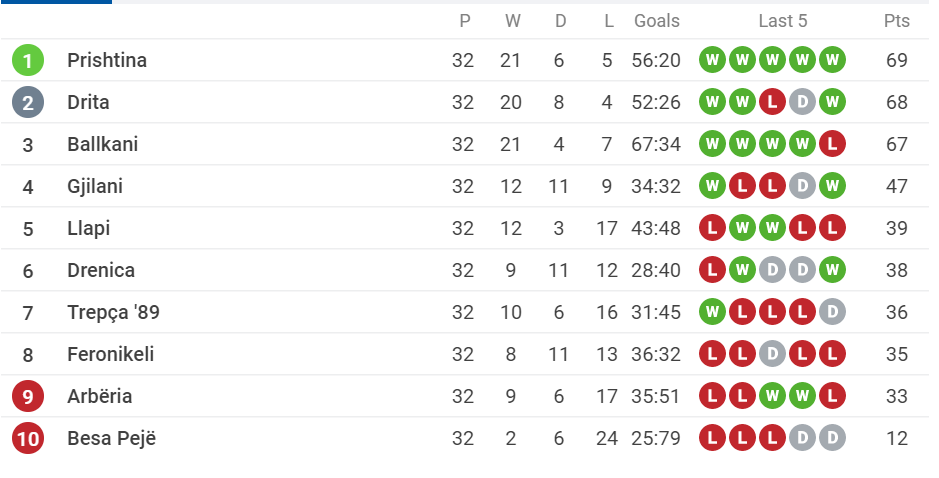Go to Drenica team page
Viewport: 939px width, 478px height.
coord(101,270)
